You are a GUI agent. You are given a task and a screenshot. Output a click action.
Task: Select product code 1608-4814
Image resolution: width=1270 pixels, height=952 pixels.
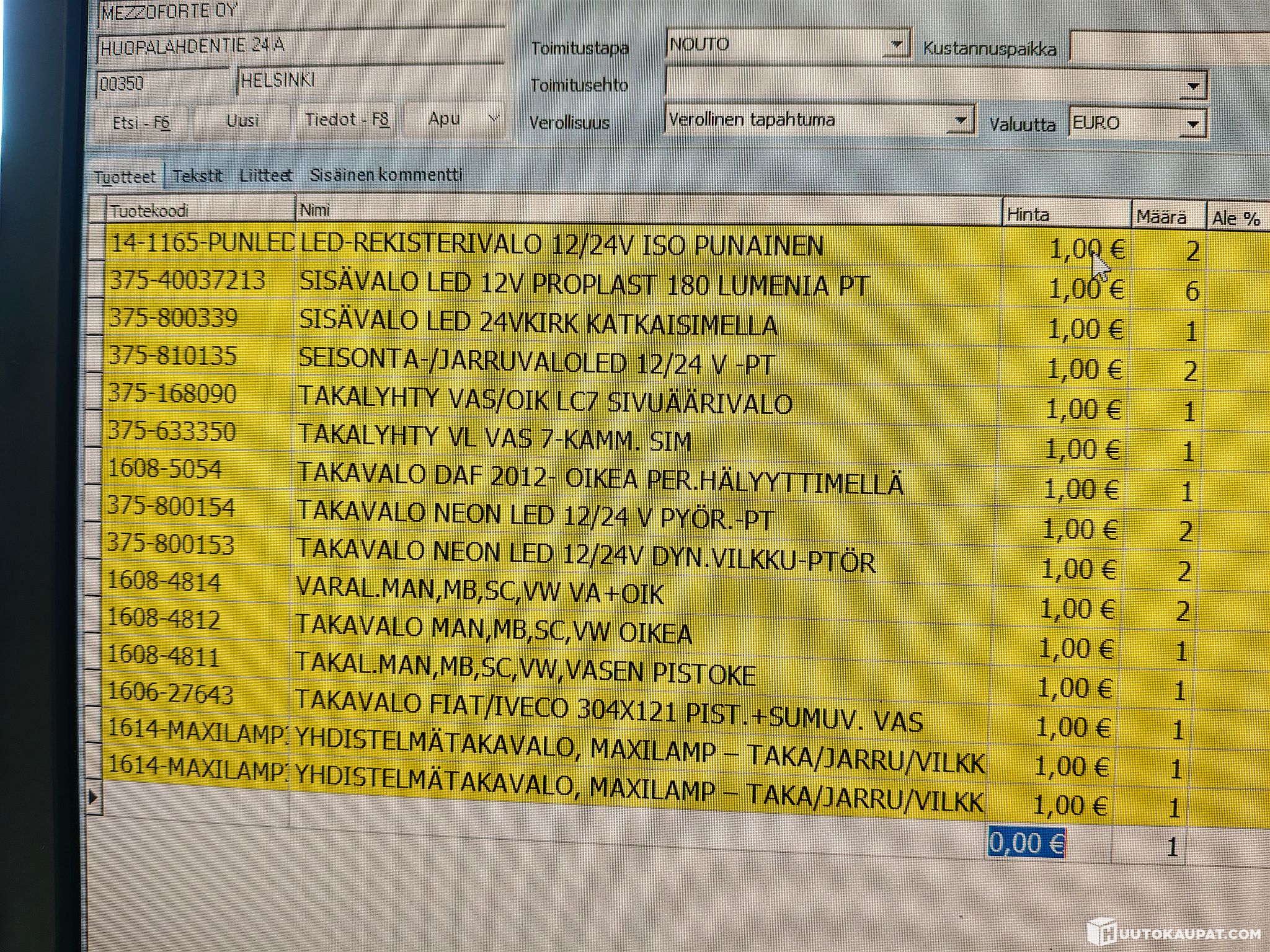[x=164, y=581]
